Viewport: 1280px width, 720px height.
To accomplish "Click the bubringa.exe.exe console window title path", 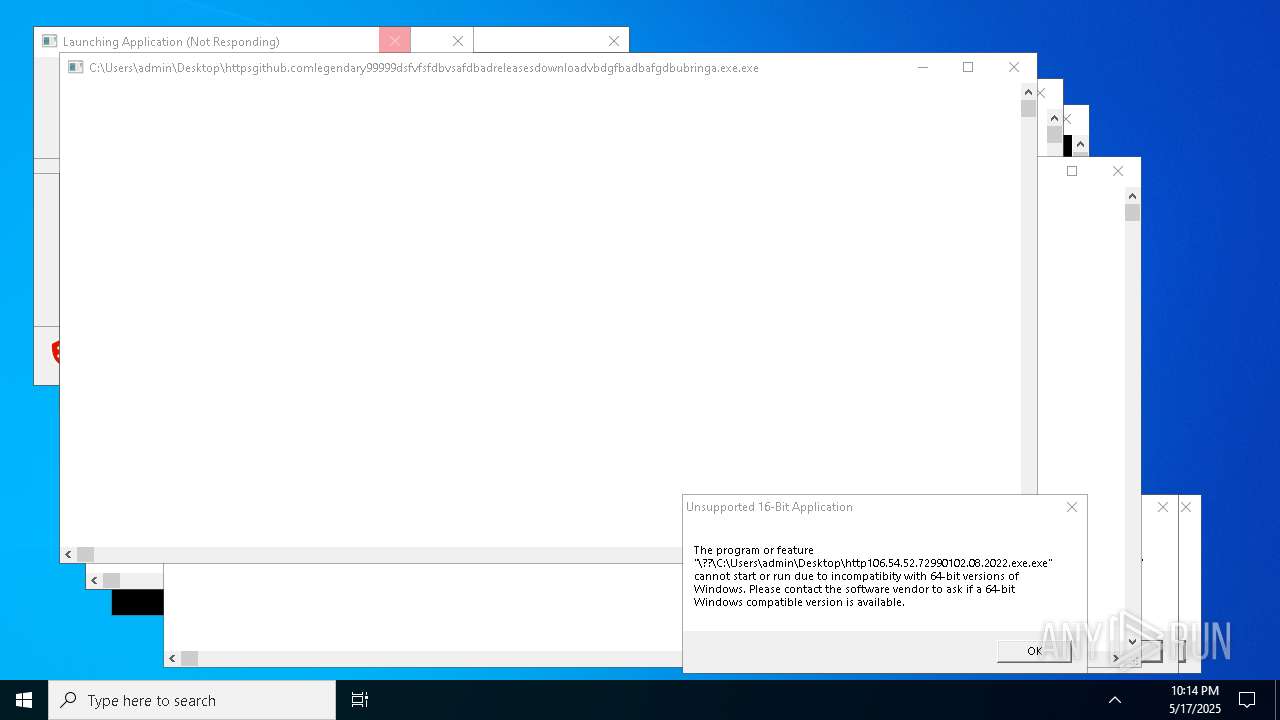I will click(424, 68).
